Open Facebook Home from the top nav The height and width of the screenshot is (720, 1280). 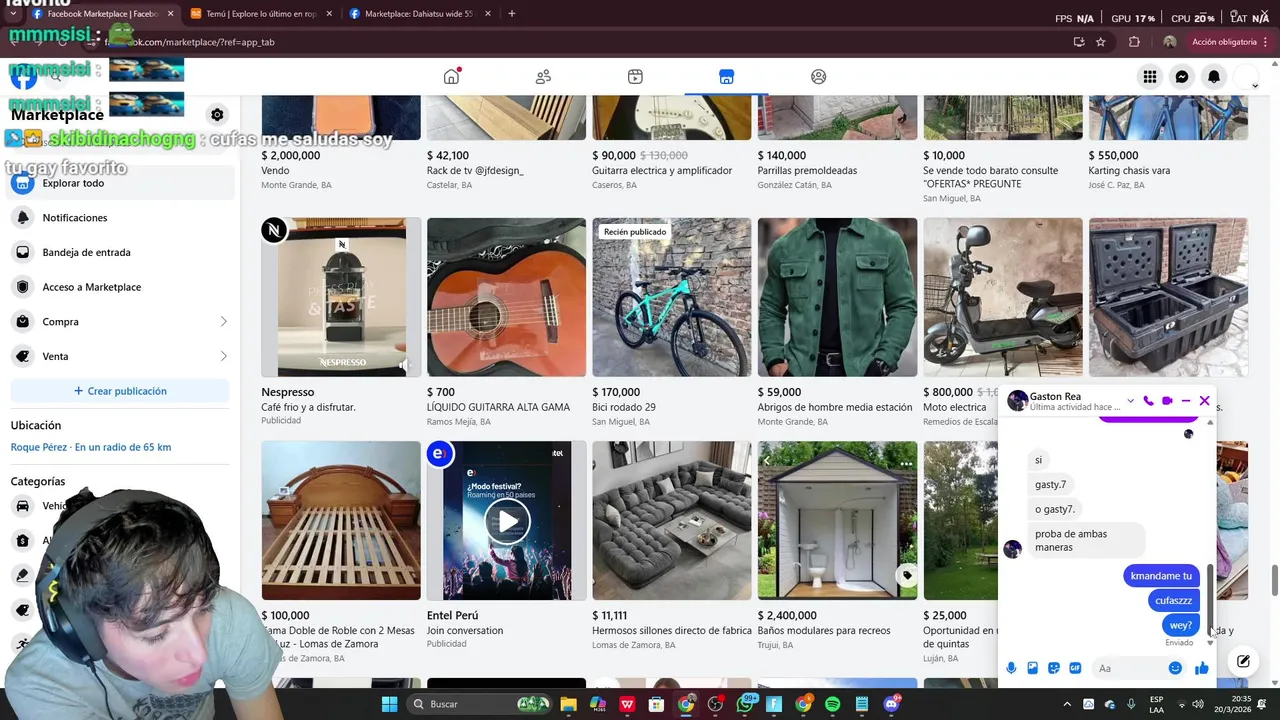(x=452, y=77)
